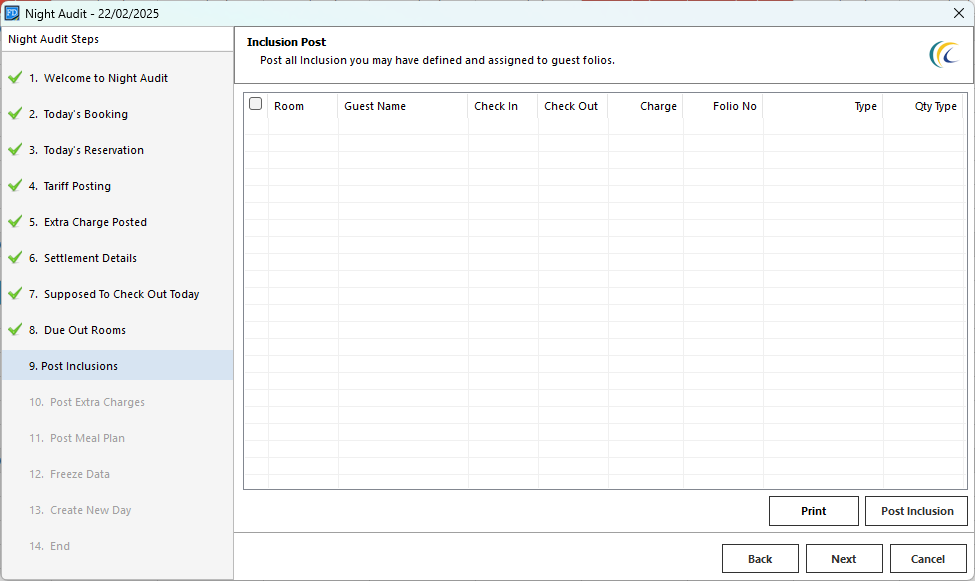Screen dimensions: 975x581
Task: Cancel the night audit wizard
Action: pos(927,559)
